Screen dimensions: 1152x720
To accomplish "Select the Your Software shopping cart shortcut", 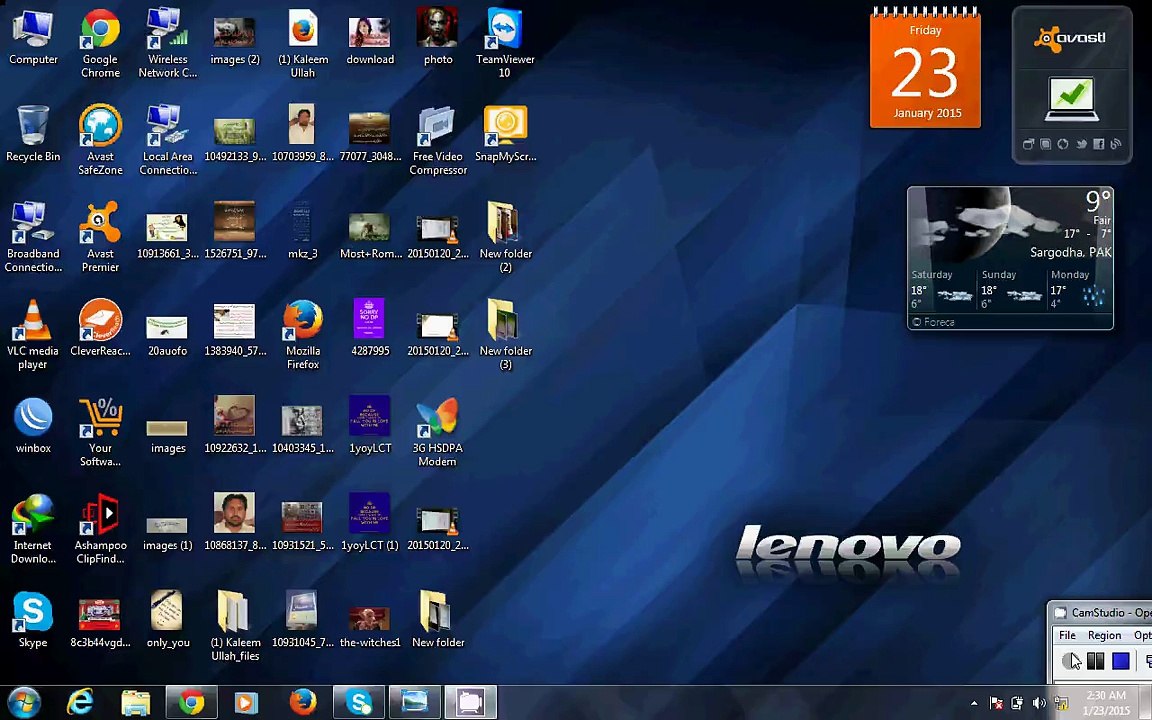I will (x=101, y=432).
